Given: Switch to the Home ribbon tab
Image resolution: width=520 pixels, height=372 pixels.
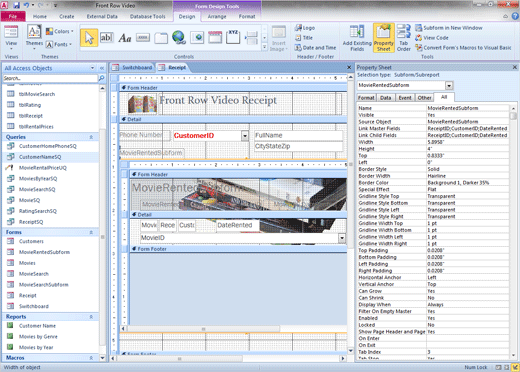Looking at the screenshot, I should 40,16.
